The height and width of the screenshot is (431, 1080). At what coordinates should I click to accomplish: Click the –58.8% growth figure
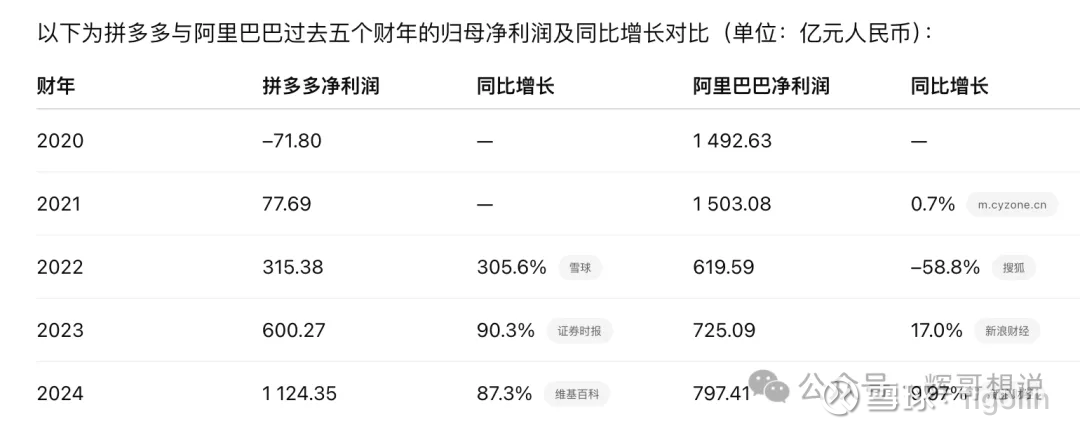coord(945,268)
